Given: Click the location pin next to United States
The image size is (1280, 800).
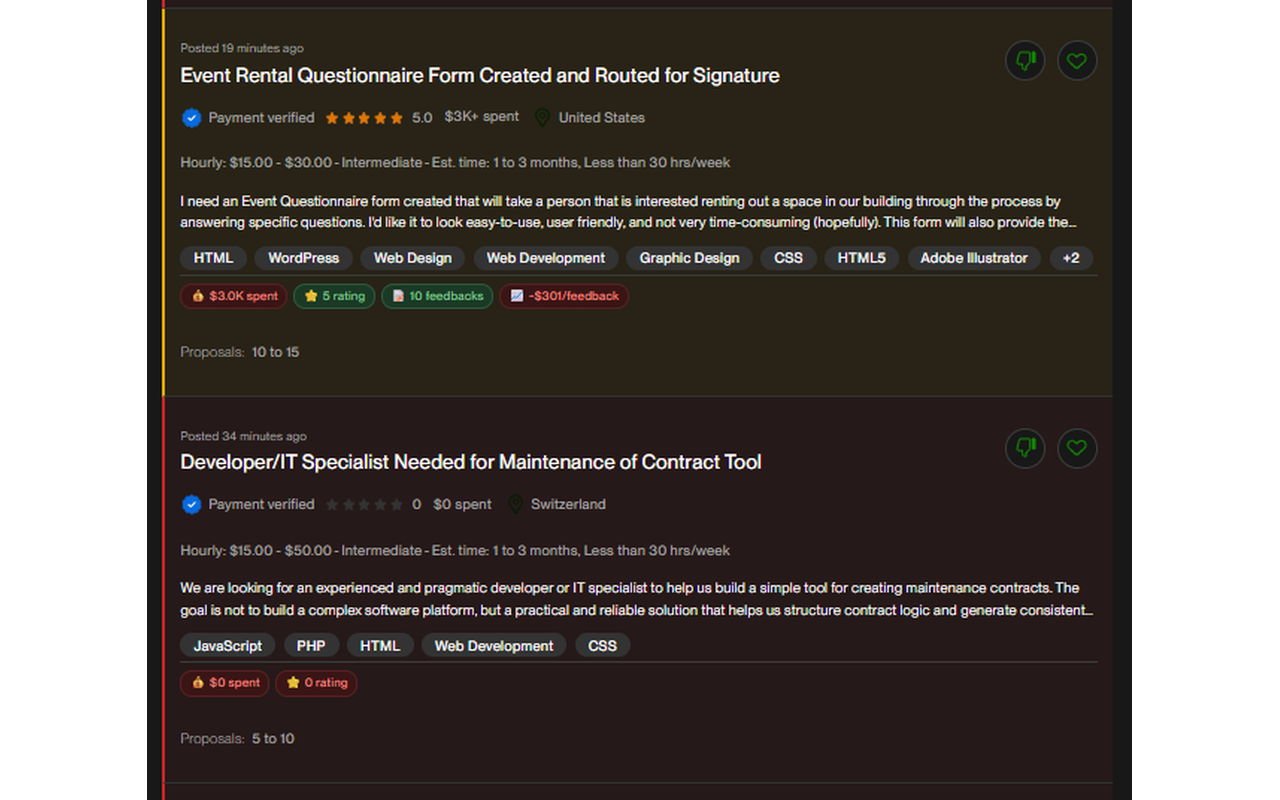Looking at the screenshot, I should 541,117.
